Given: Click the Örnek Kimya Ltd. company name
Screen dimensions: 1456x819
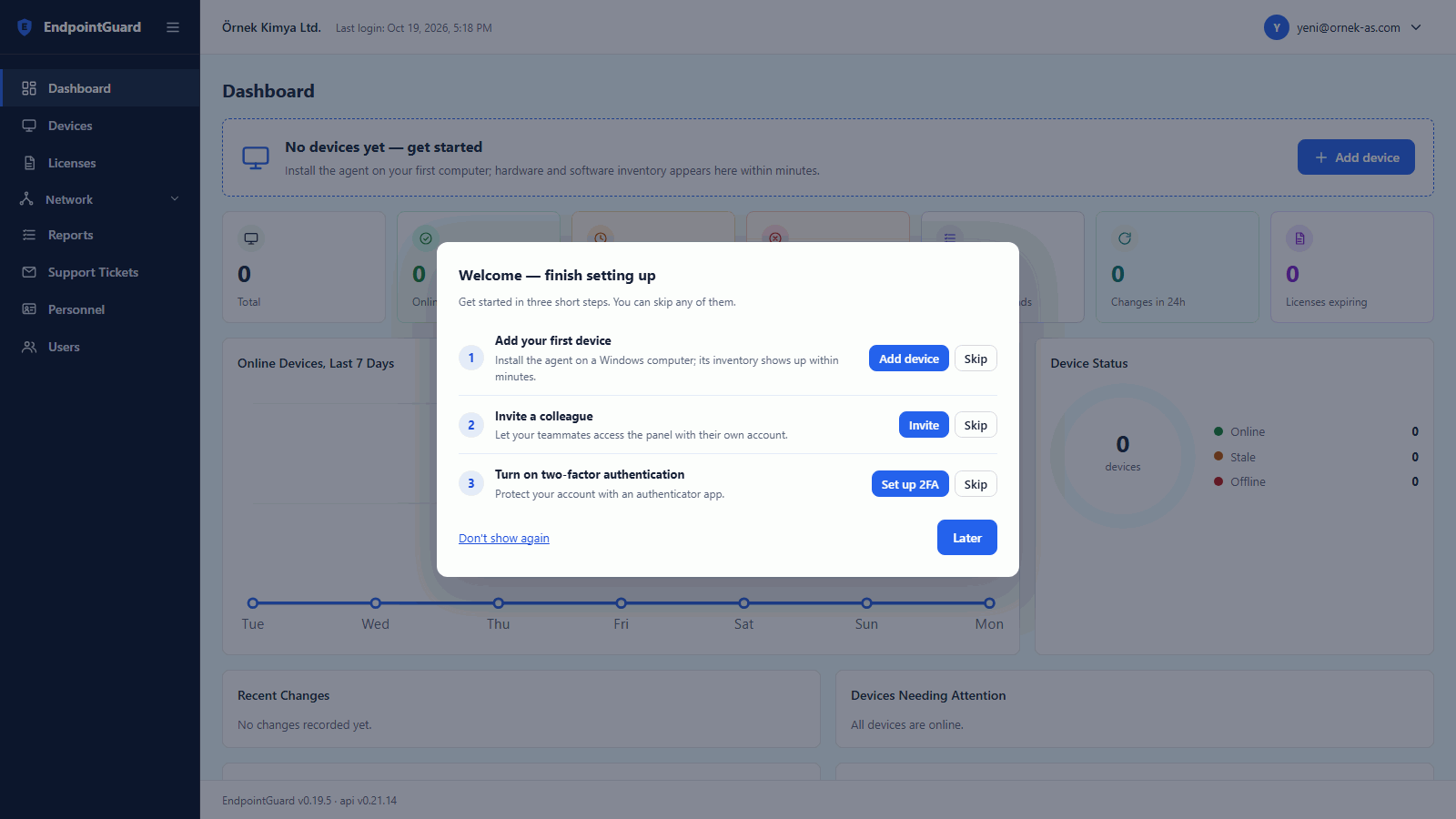Looking at the screenshot, I should point(271,27).
